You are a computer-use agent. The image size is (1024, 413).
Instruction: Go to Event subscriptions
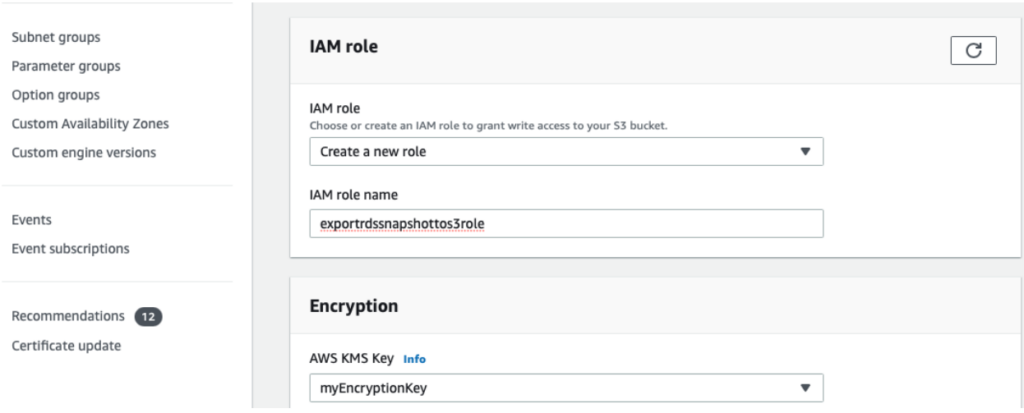[70, 248]
